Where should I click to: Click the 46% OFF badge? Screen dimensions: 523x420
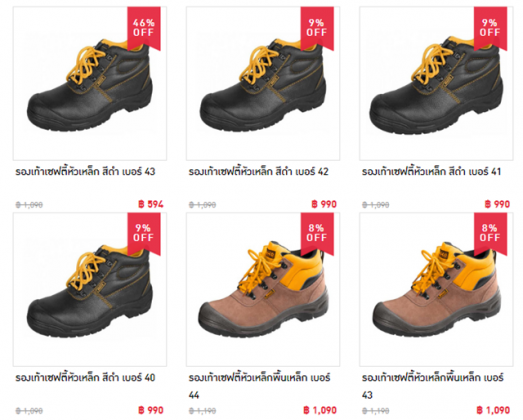(x=144, y=28)
